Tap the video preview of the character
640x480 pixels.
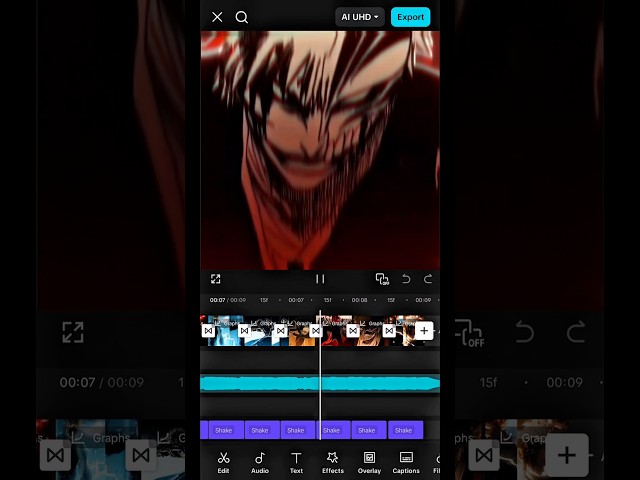(x=320, y=150)
